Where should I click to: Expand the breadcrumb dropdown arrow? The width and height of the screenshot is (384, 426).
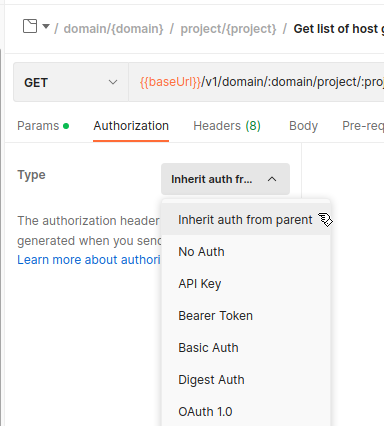pos(46,26)
